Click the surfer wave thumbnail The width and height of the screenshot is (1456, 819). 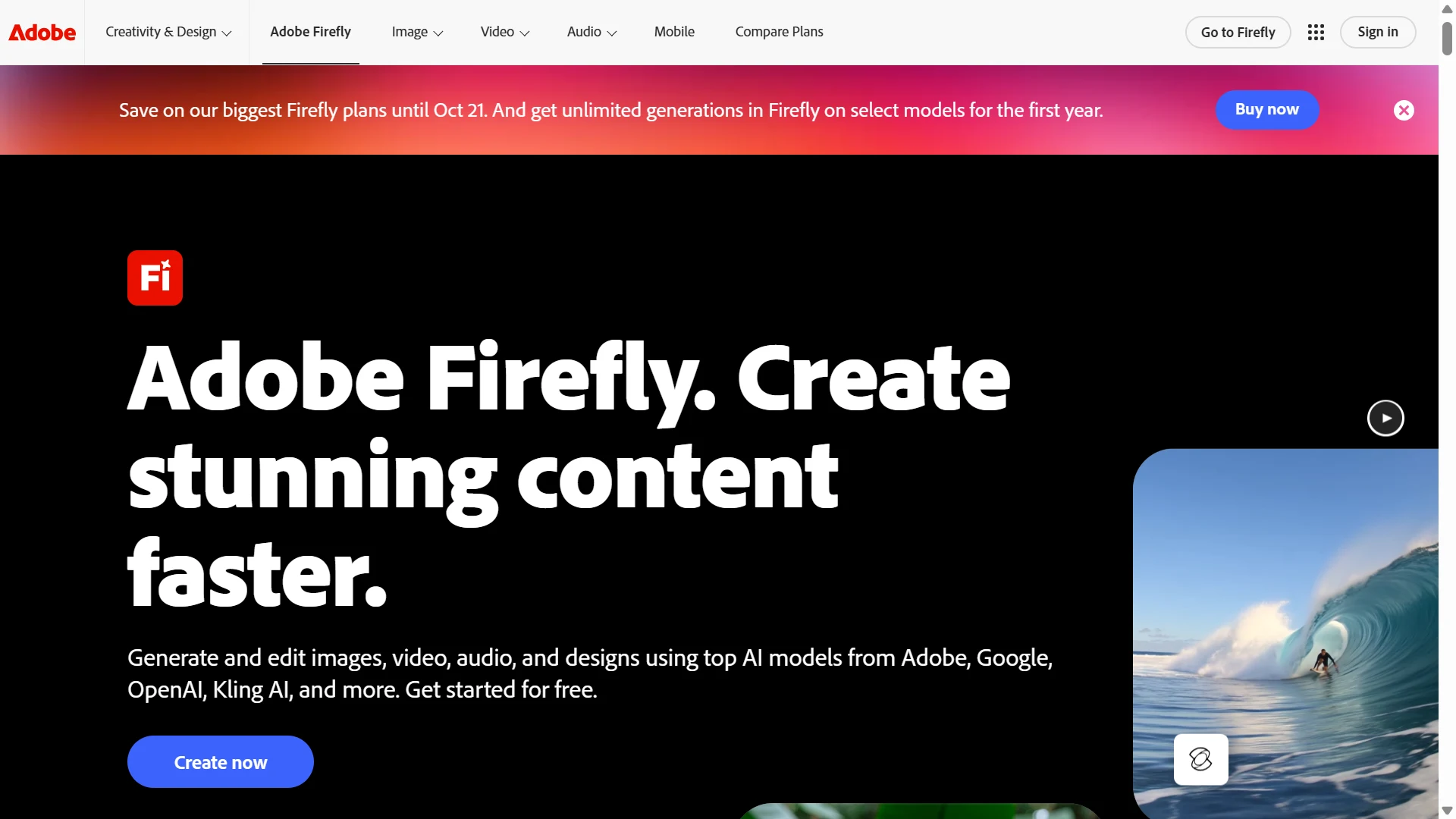coord(1285,633)
